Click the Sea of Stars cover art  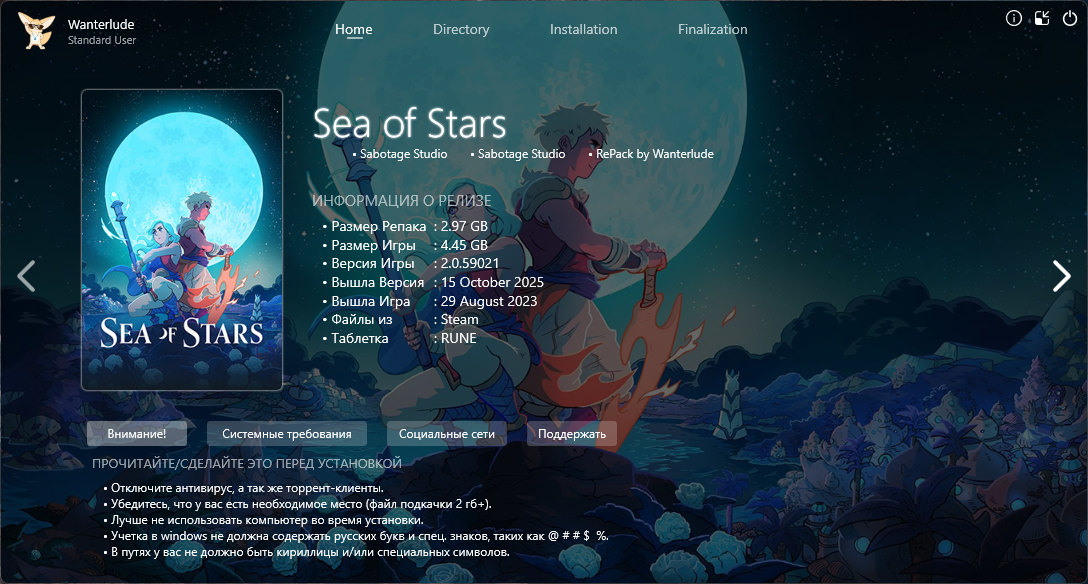click(182, 240)
